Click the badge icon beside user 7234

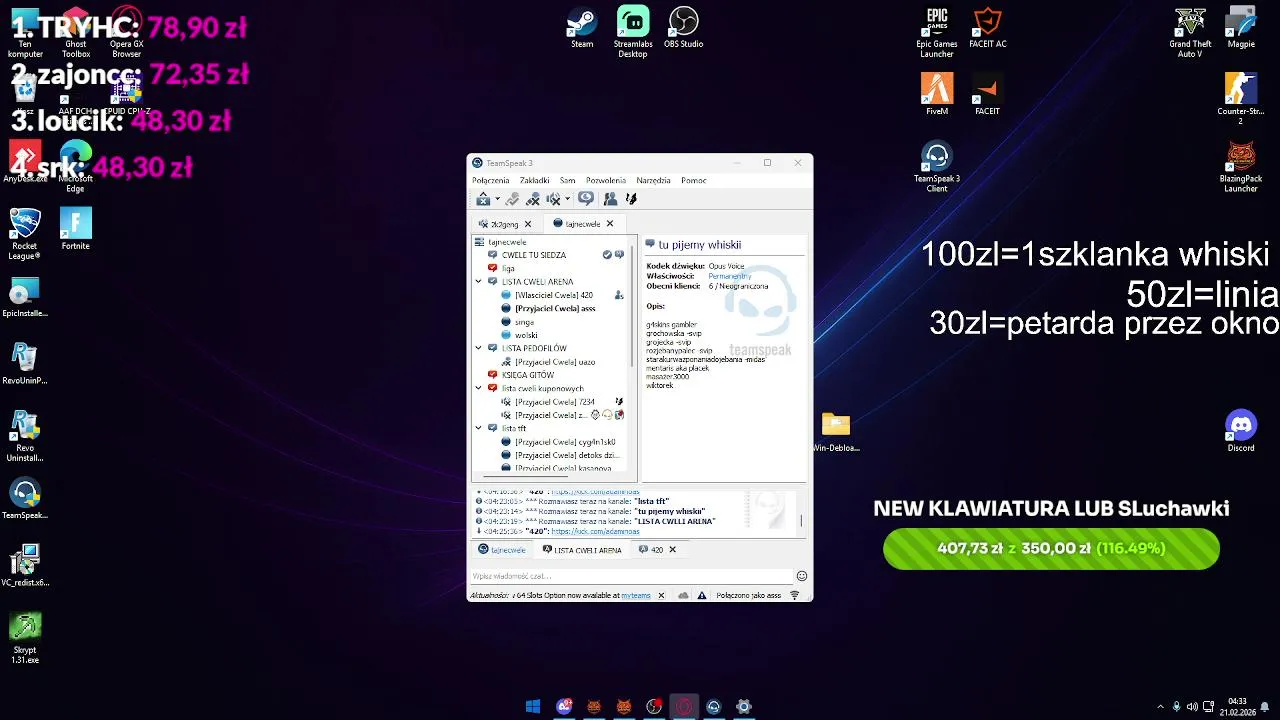[619, 402]
